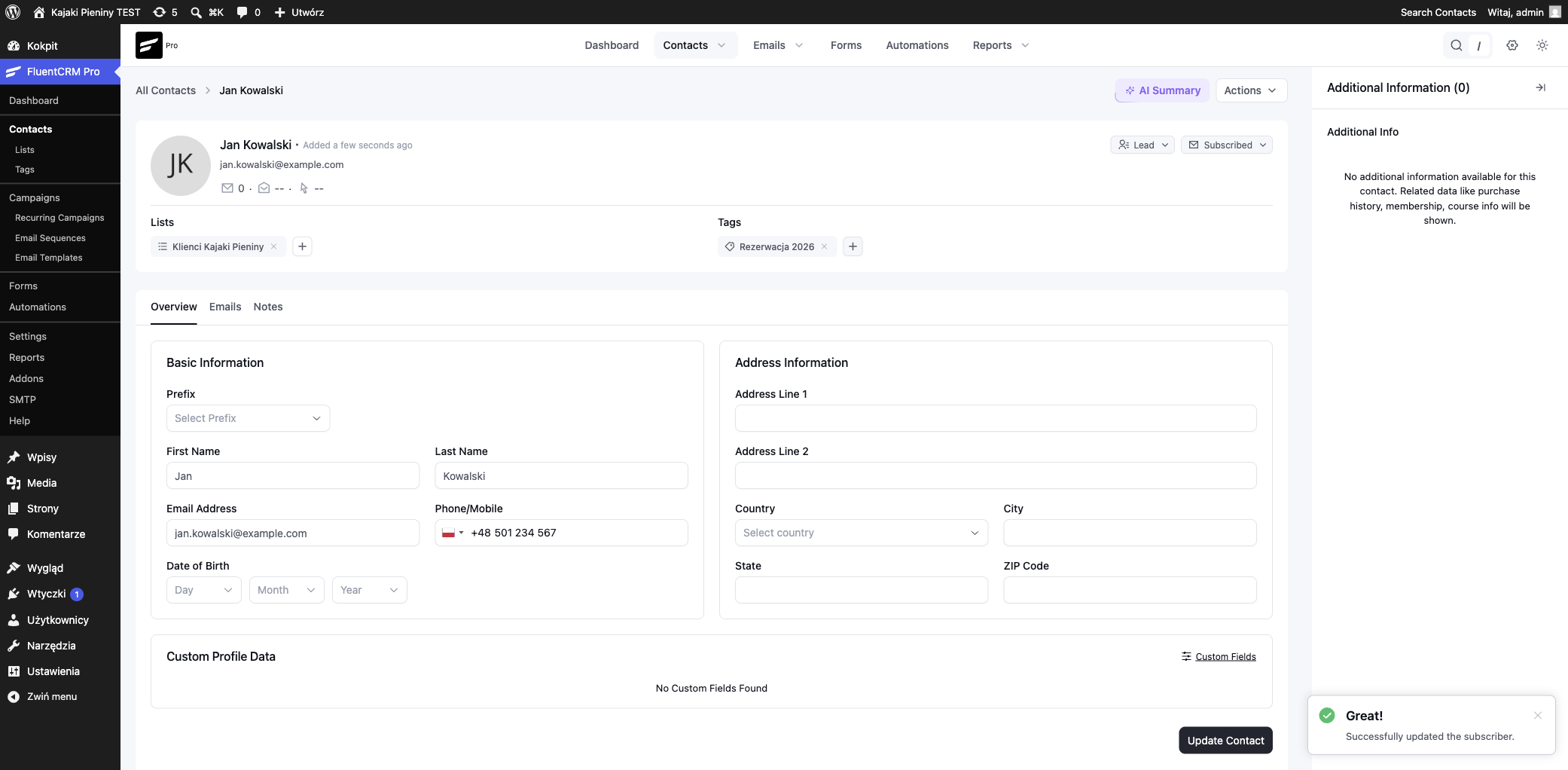Remove Rezerwacja 2026 tag
Screen dimensions: 1568x770
[x=825, y=246]
